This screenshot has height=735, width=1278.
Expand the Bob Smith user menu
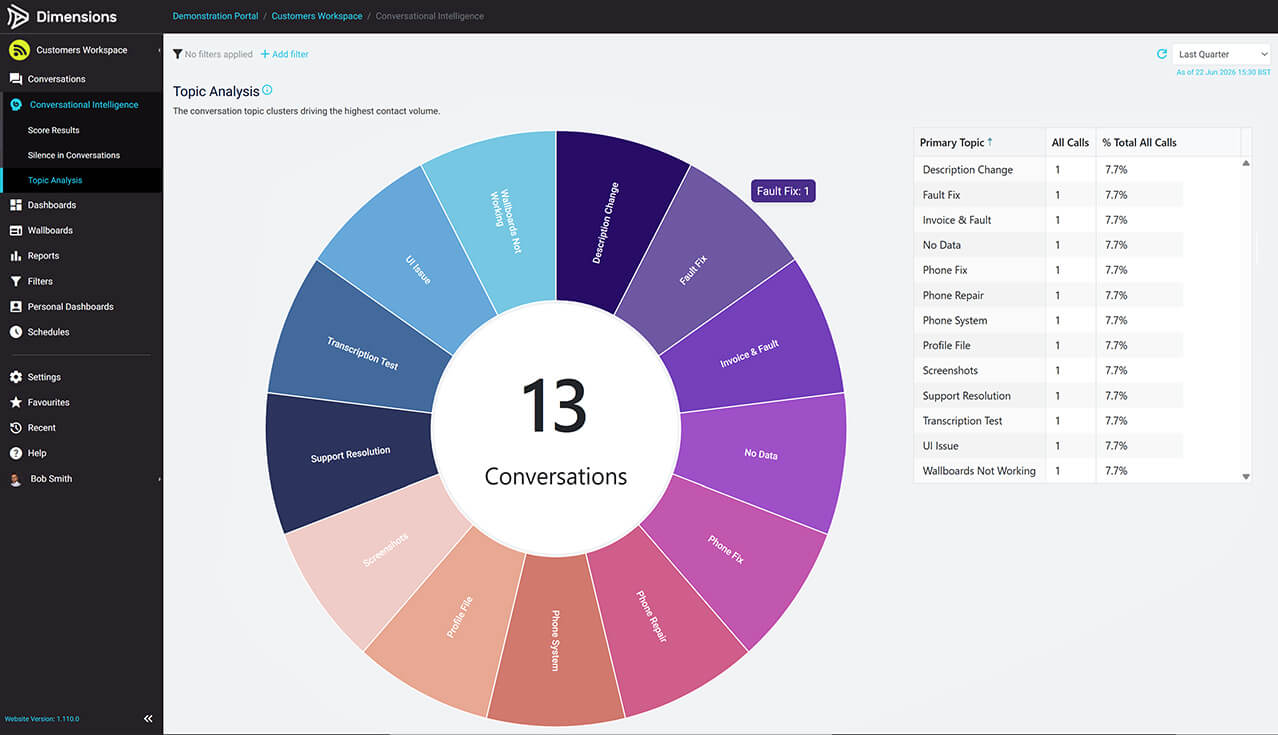coord(159,479)
